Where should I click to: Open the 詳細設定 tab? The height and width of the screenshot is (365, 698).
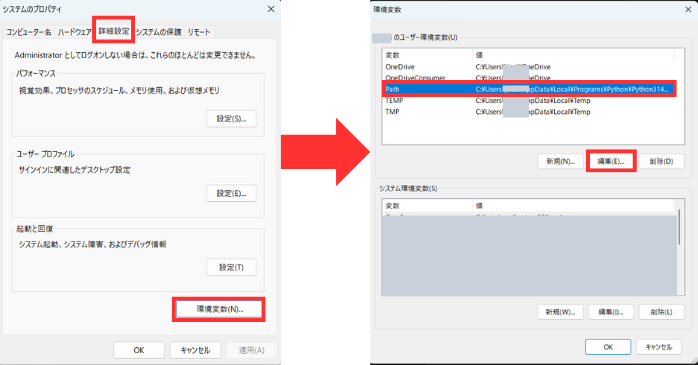point(114,31)
